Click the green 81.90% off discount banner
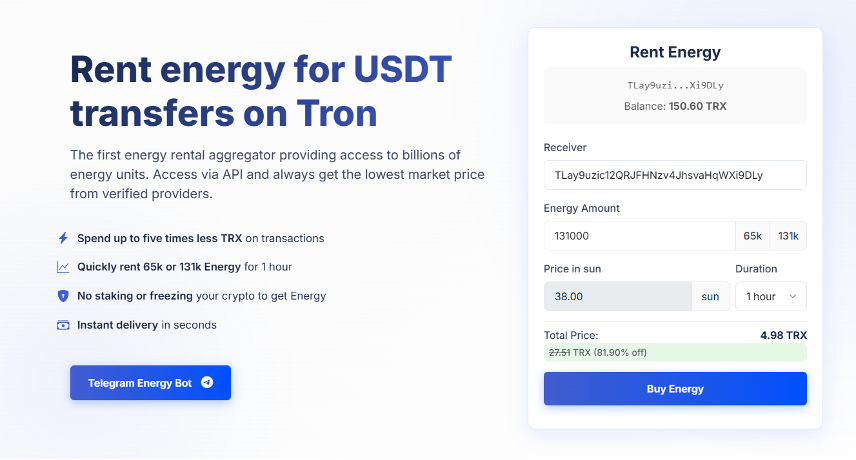 coord(675,352)
